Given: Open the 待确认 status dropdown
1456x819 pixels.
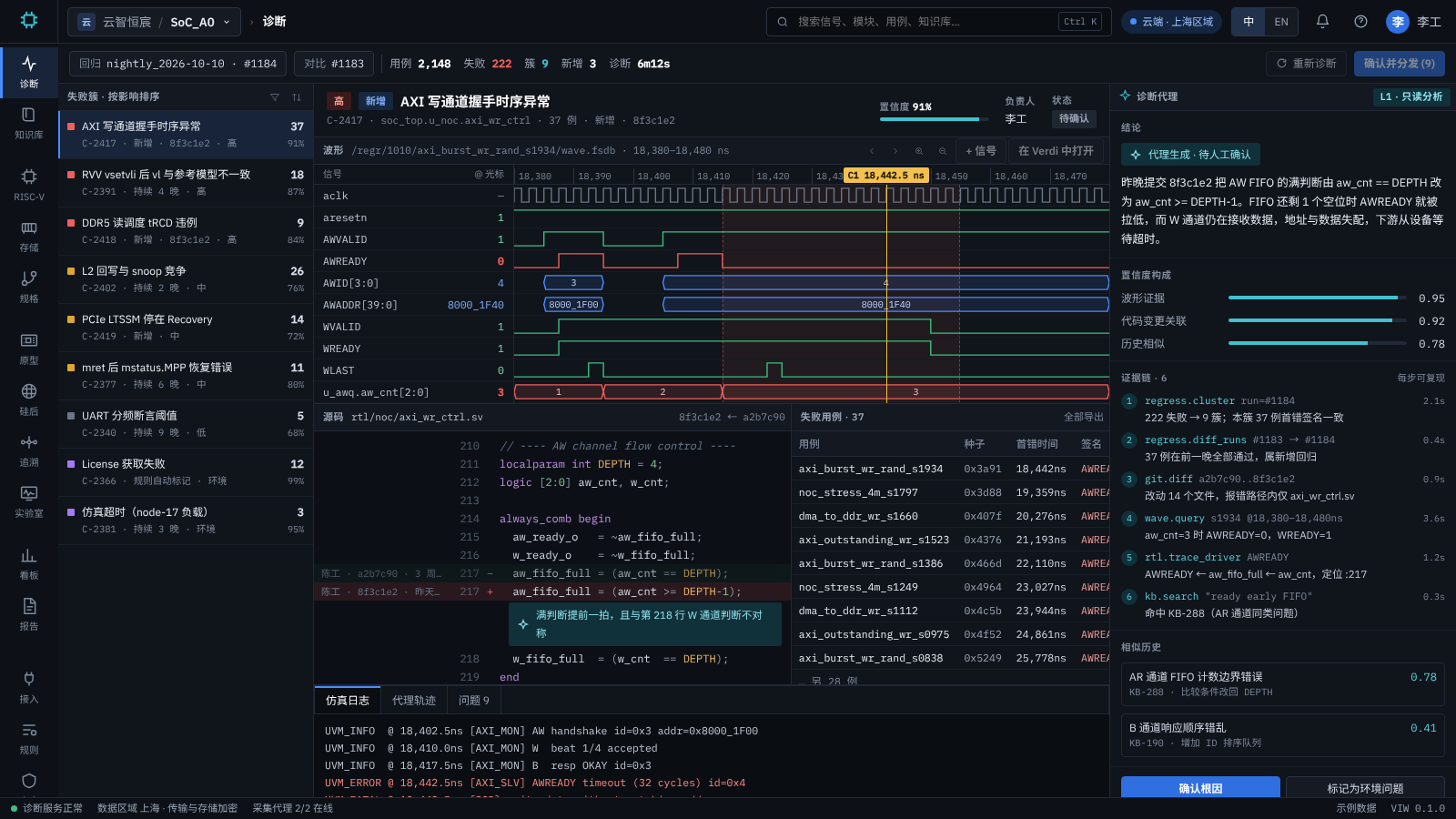Looking at the screenshot, I should click(x=1074, y=118).
